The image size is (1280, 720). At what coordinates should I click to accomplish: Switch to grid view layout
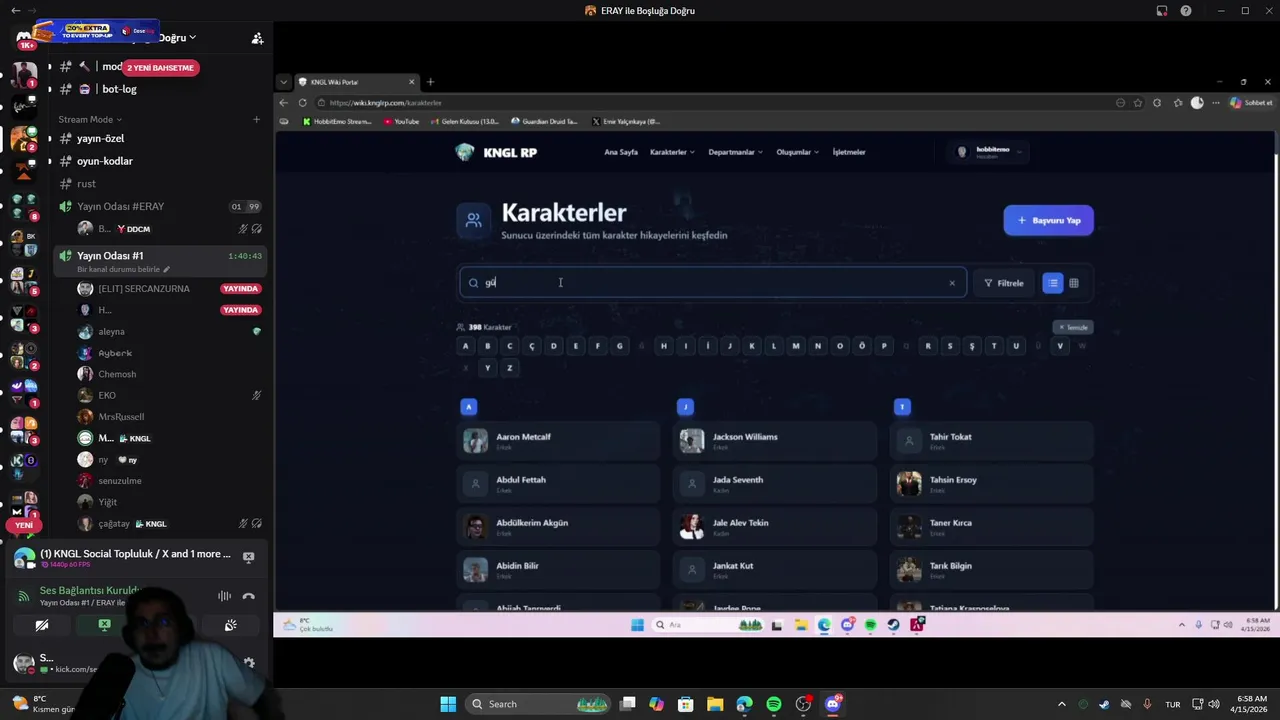pos(1074,283)
